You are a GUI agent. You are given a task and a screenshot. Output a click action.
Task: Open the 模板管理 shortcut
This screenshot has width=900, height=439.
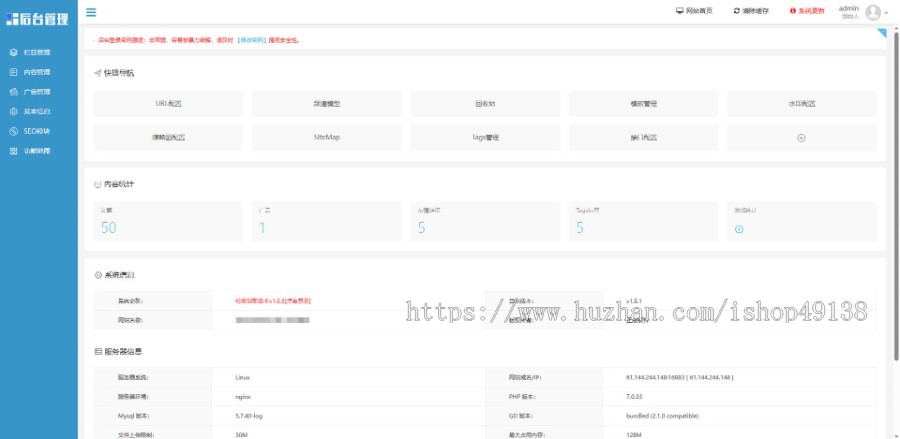tap(643, 104)
